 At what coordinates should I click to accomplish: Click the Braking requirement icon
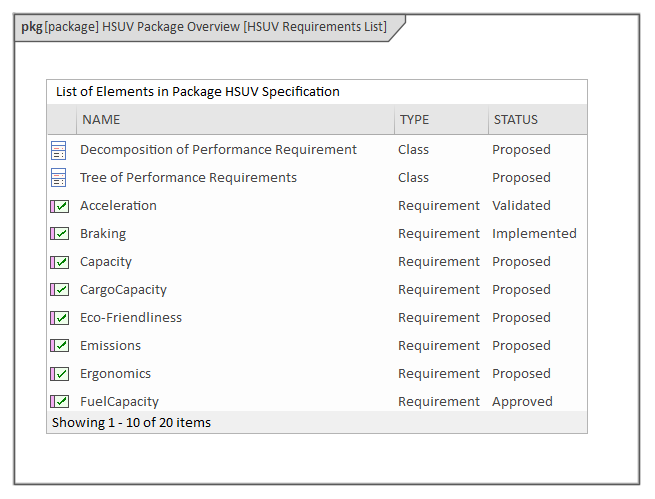pos(59,234)
